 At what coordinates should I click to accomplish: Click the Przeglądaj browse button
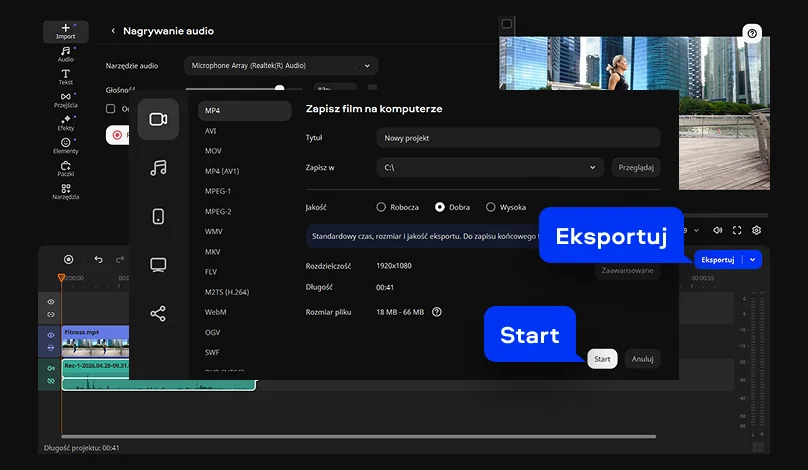tap(636, 167)
